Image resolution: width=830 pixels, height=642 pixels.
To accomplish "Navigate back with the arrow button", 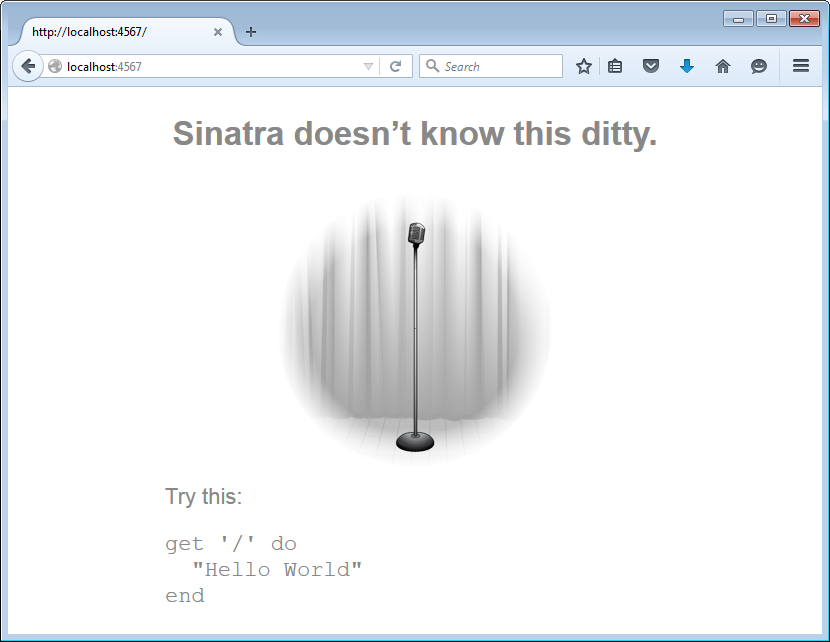I will pyautogui.click(x=27, y=66).
